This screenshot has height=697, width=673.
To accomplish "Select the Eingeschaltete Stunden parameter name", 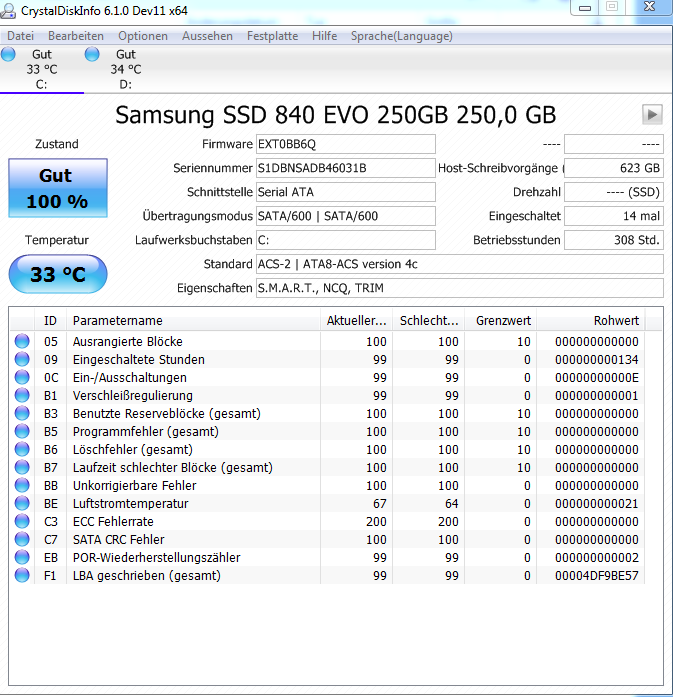I will tap(139, 359).
